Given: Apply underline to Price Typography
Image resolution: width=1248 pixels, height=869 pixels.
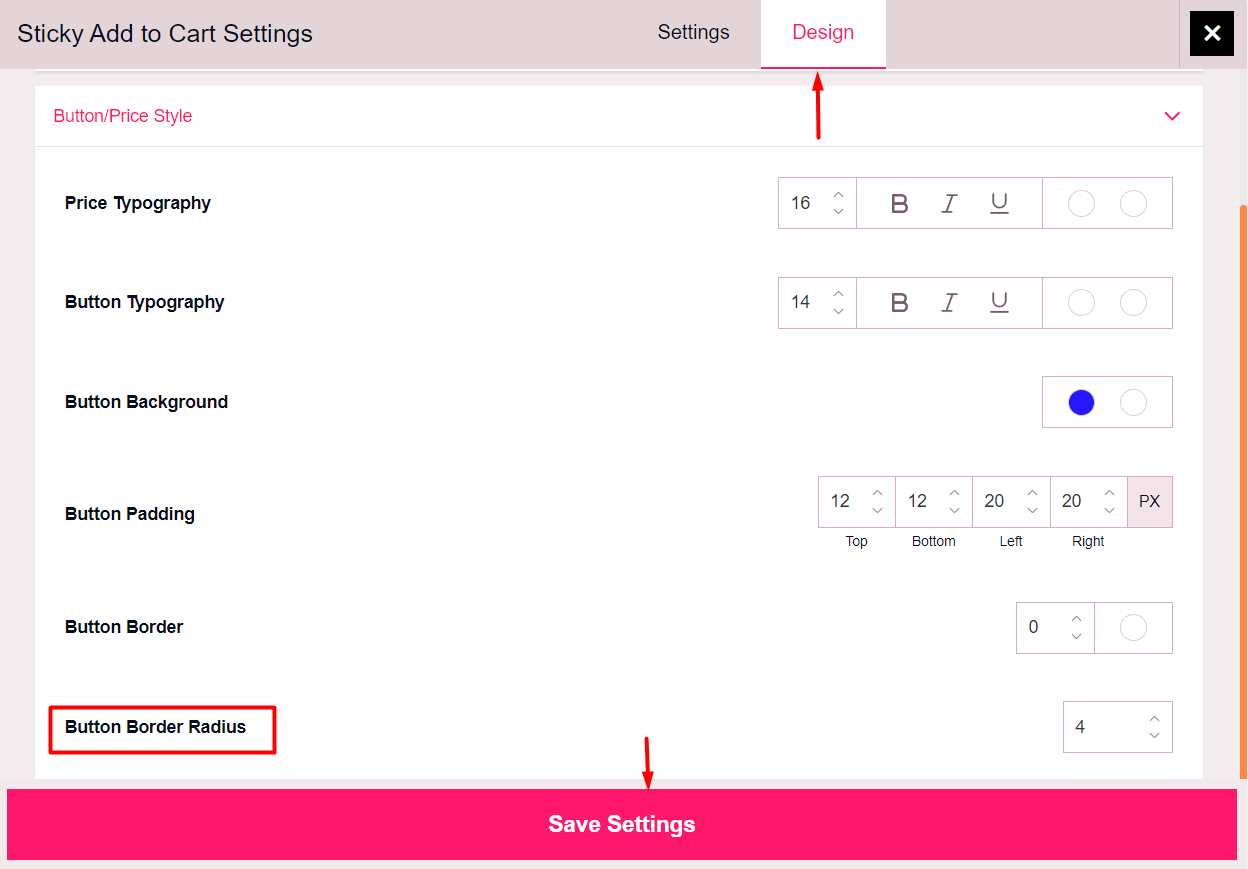Looking at the screenshot, I should pyautogui.click(x=998, y=203).
